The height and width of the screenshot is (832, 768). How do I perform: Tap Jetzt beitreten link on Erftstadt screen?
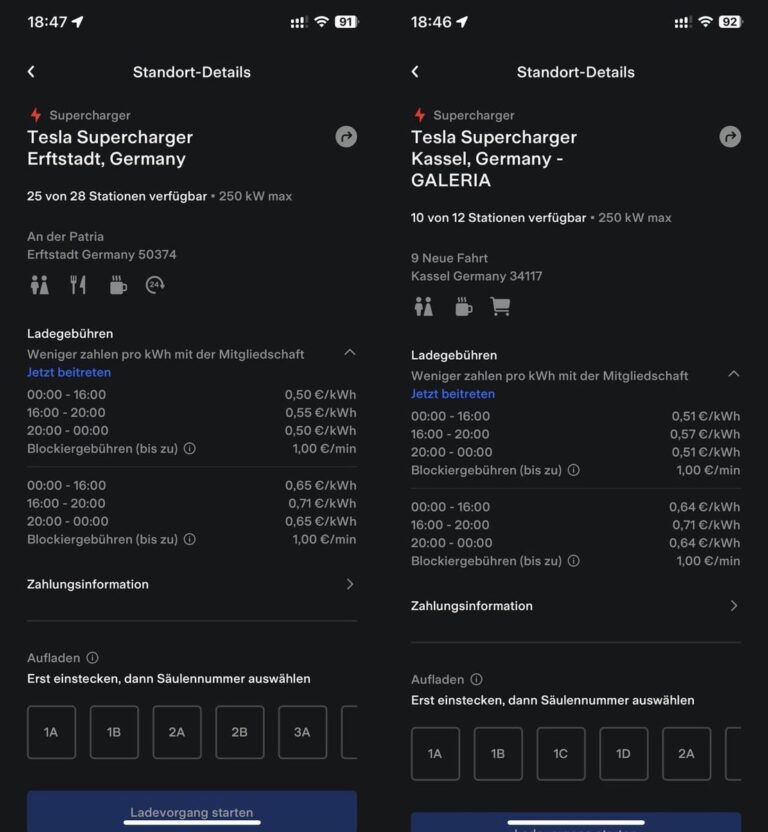[x=69, y=373]
